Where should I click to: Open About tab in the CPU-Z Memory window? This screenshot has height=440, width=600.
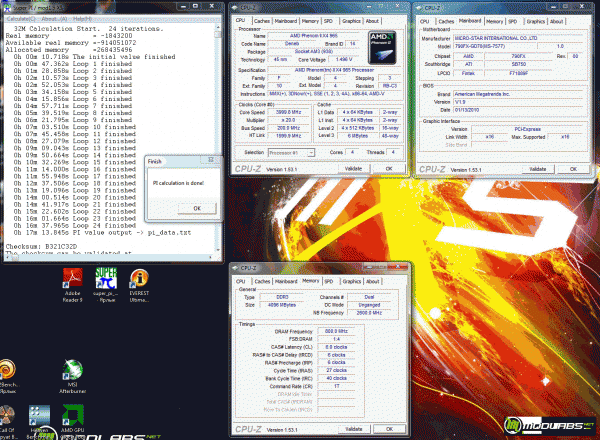(x=372, y=281)
